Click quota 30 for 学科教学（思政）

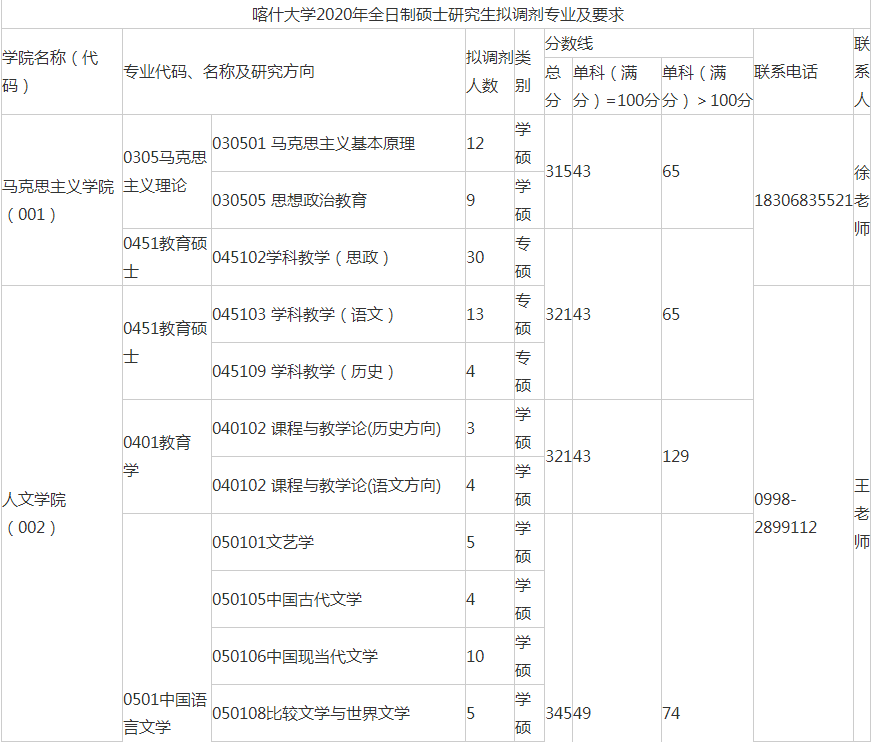tap(475, 257)
